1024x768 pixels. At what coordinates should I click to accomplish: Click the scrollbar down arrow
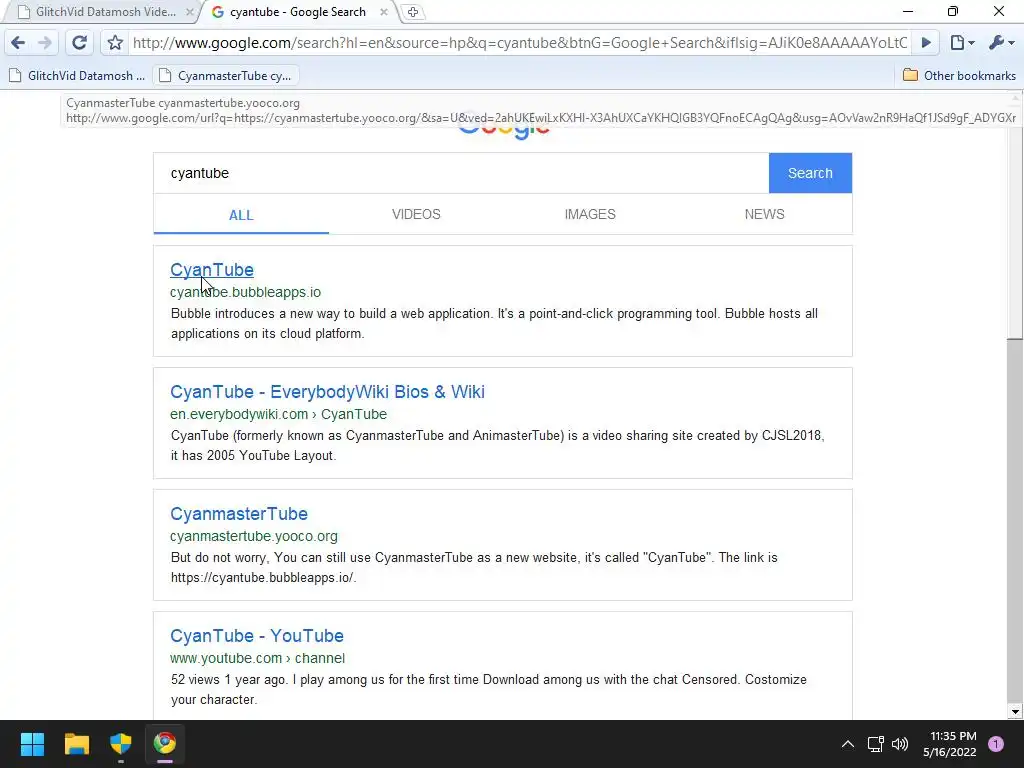1014,712
